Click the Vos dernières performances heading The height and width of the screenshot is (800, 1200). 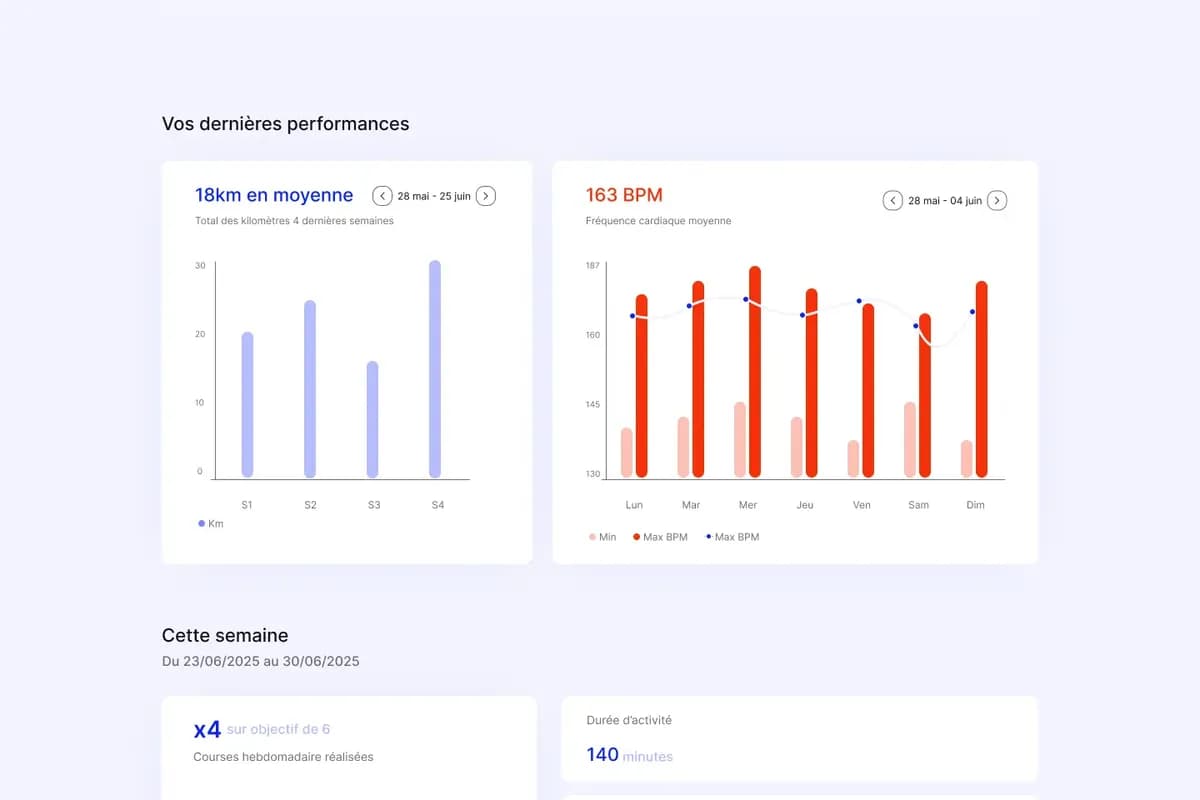[286, 123]
